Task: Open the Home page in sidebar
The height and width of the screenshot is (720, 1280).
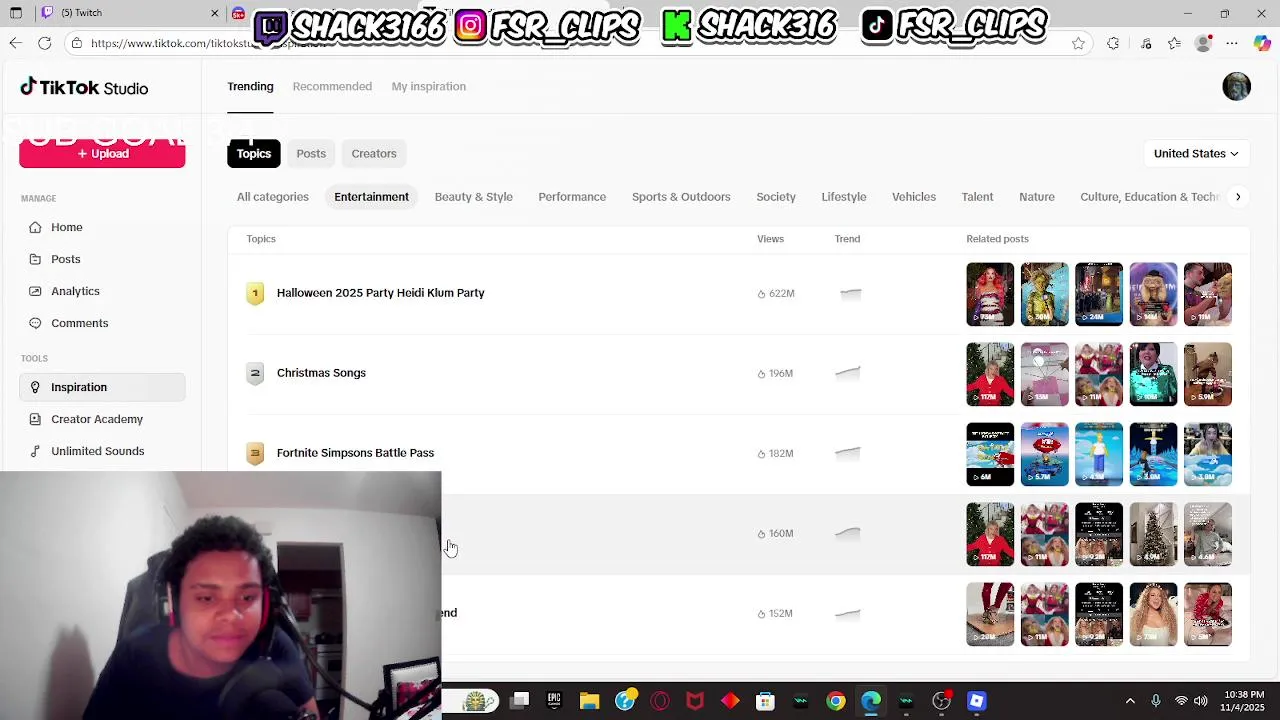Action: pos(102,227)
